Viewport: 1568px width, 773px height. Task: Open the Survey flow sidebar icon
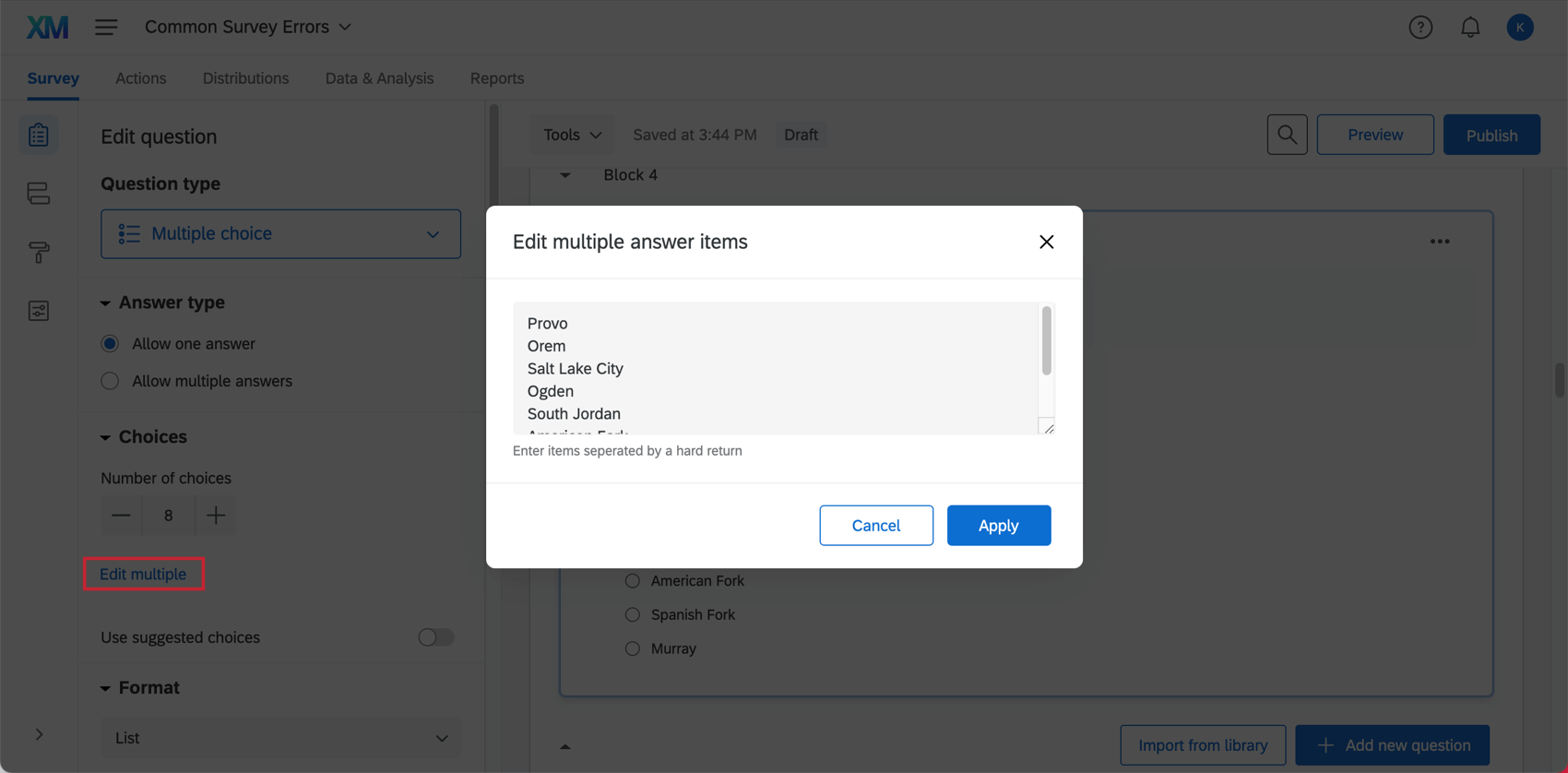pos(39,194)
